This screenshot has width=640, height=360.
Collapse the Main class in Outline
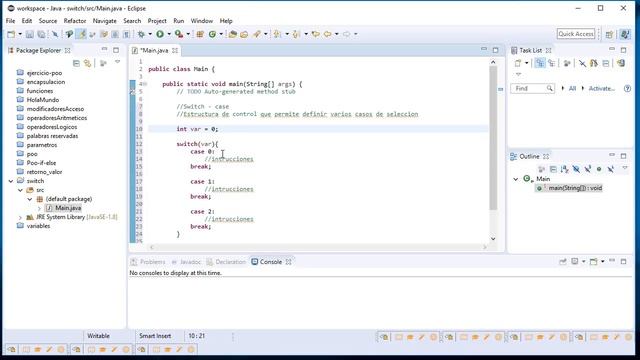pyautogui.click(x=516, y=179)
